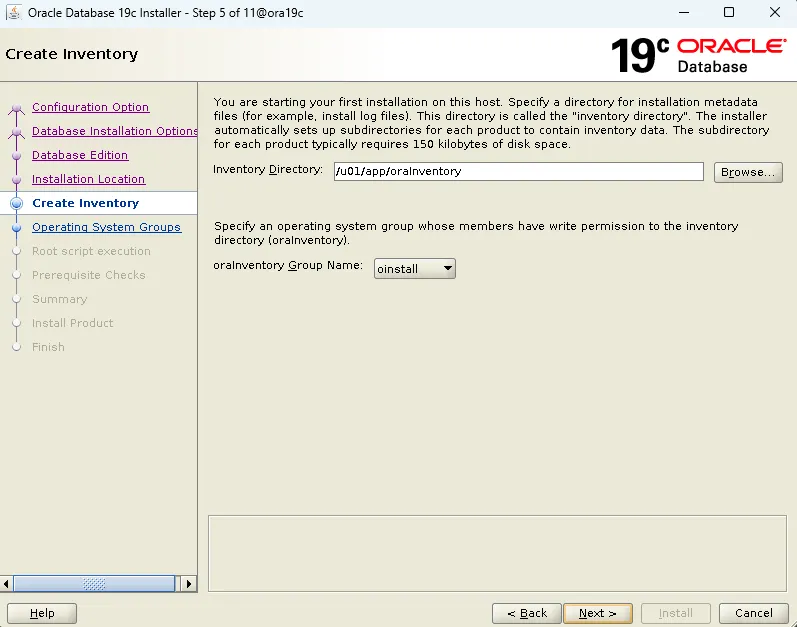797x627 pixels.
Task: Click the Configuration Option step bullet icon
Action: (16, 108)
